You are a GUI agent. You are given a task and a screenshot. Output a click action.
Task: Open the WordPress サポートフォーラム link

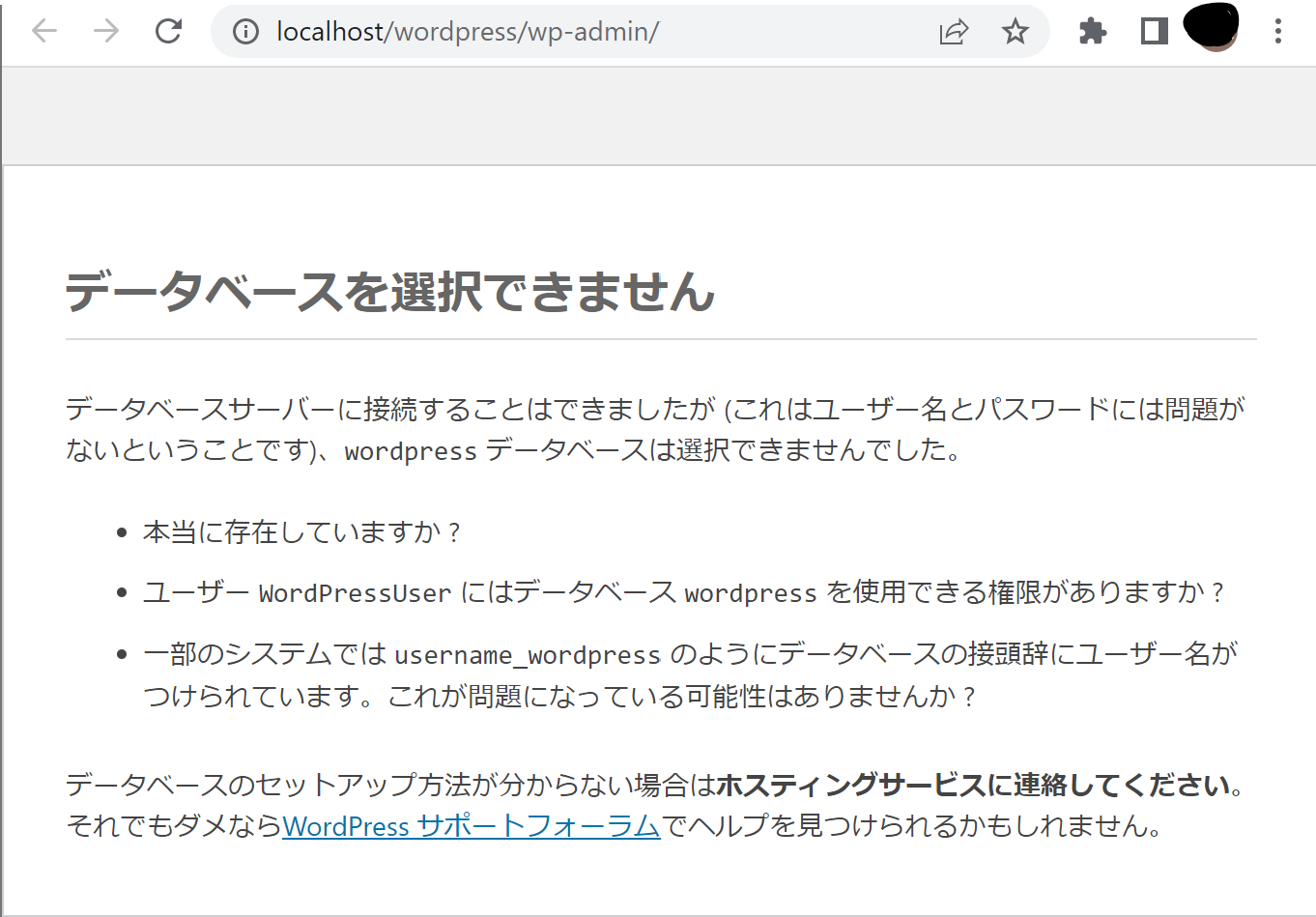tap(471, 826)
